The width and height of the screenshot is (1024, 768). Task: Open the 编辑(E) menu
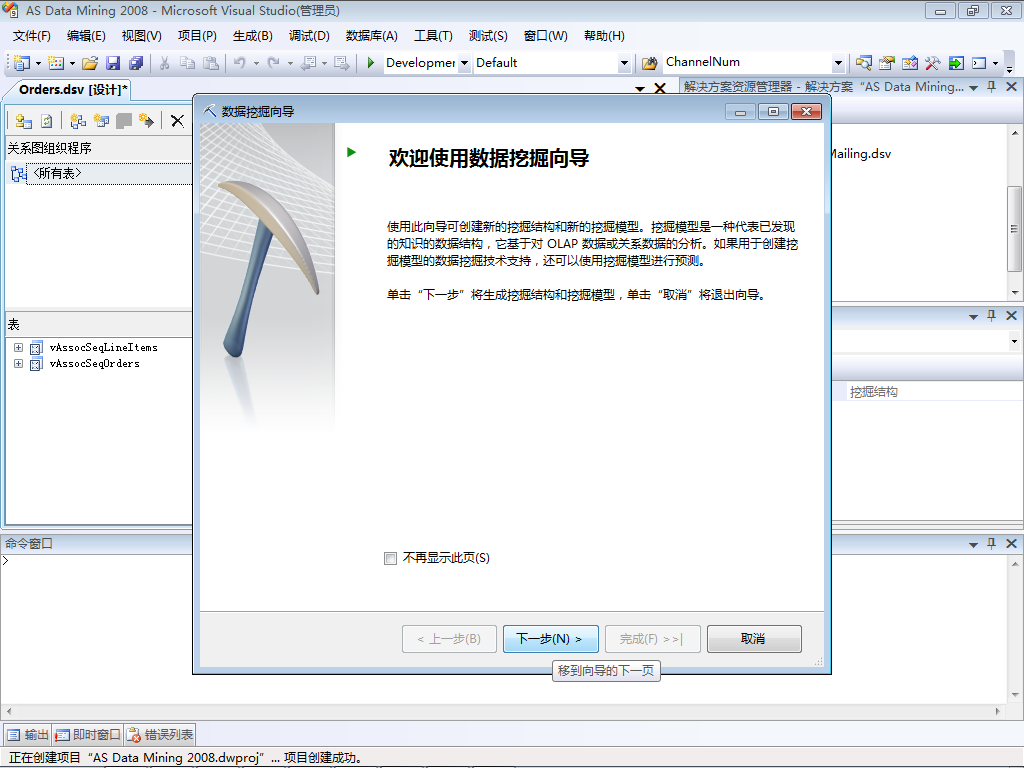pos(86,36)
